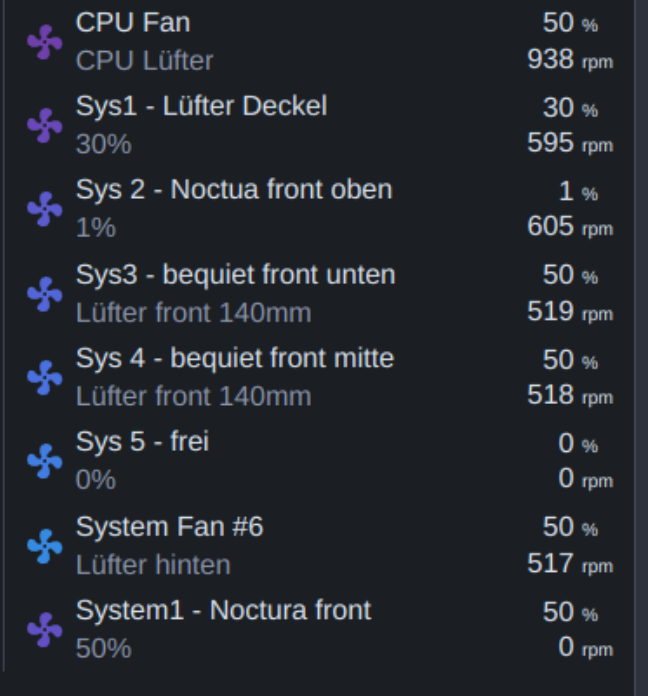Click the Sys 5 frei fan icon
648x696 pixels.
click(44, 461)
